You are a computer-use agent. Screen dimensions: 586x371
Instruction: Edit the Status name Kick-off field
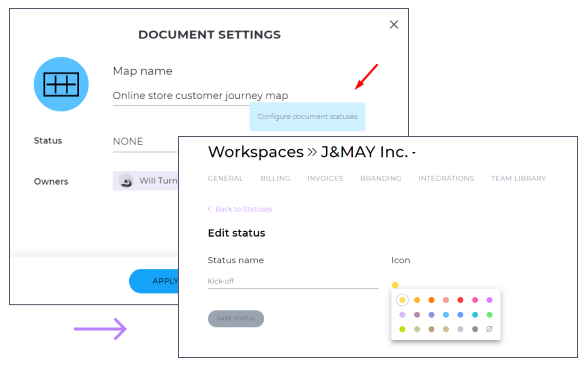pos(293,281)
